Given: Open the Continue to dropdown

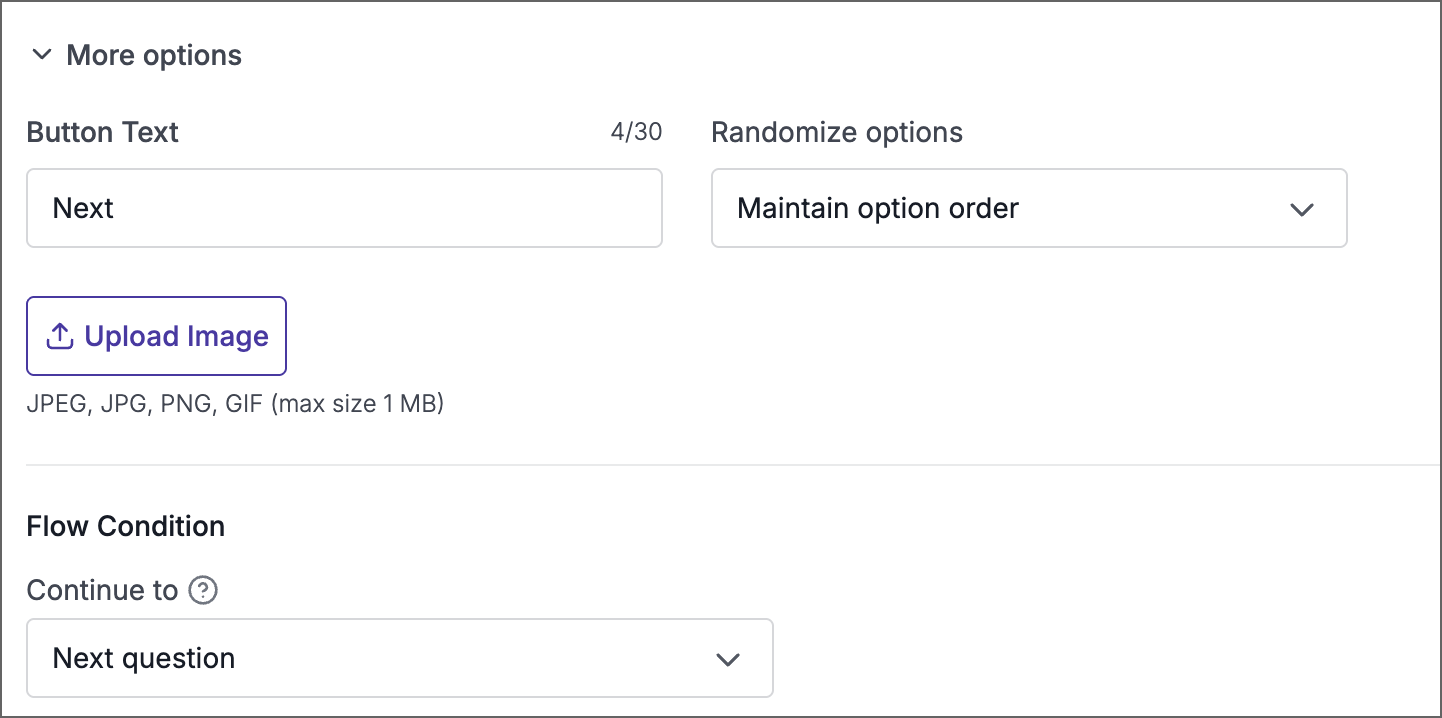Looking at the screenshot, I should 400,658.
